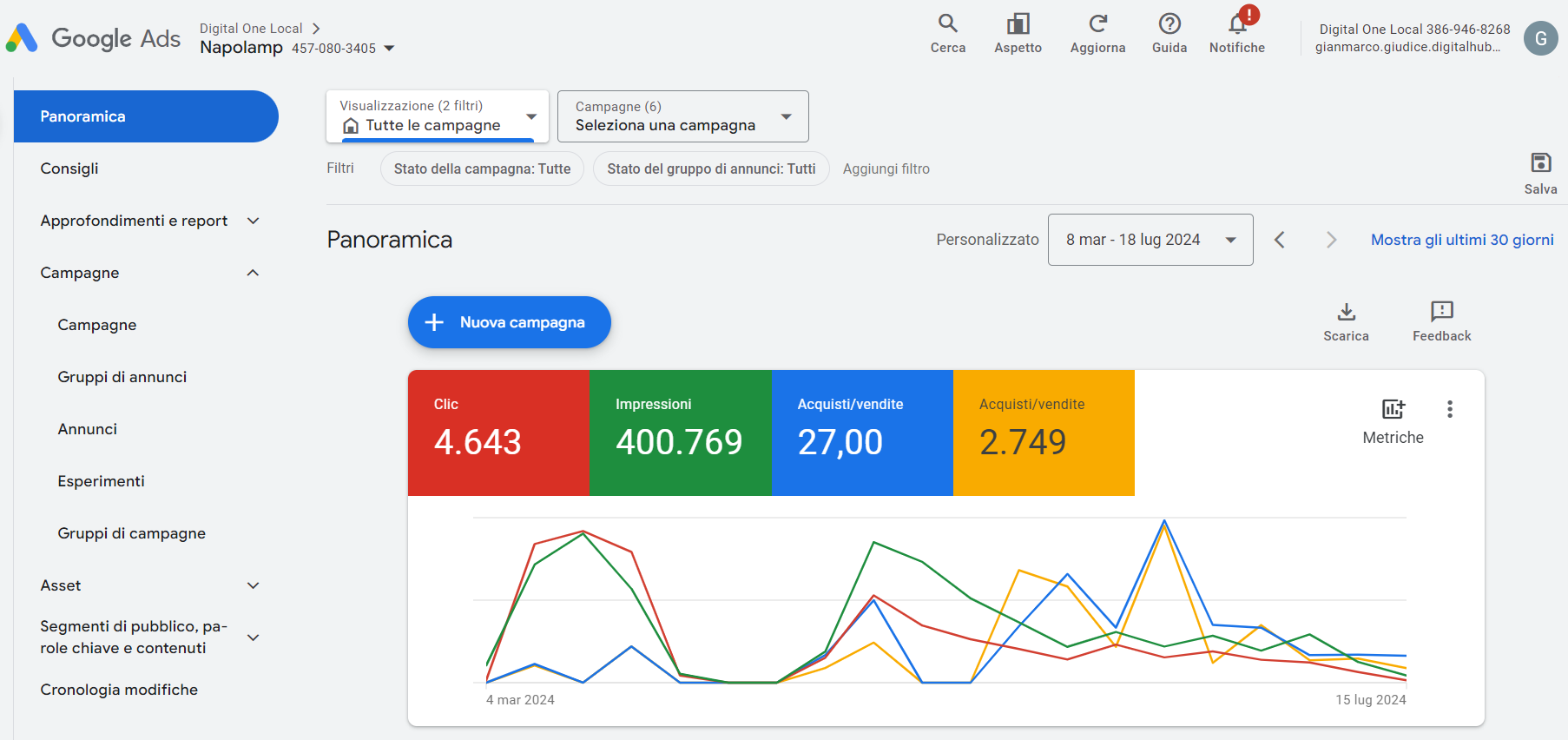Image resolution: width=1568 pixels, height=740 pixels.
Task: Click the Stato della campagna: Tutte filter chip
Action: (x=482, y=168)
